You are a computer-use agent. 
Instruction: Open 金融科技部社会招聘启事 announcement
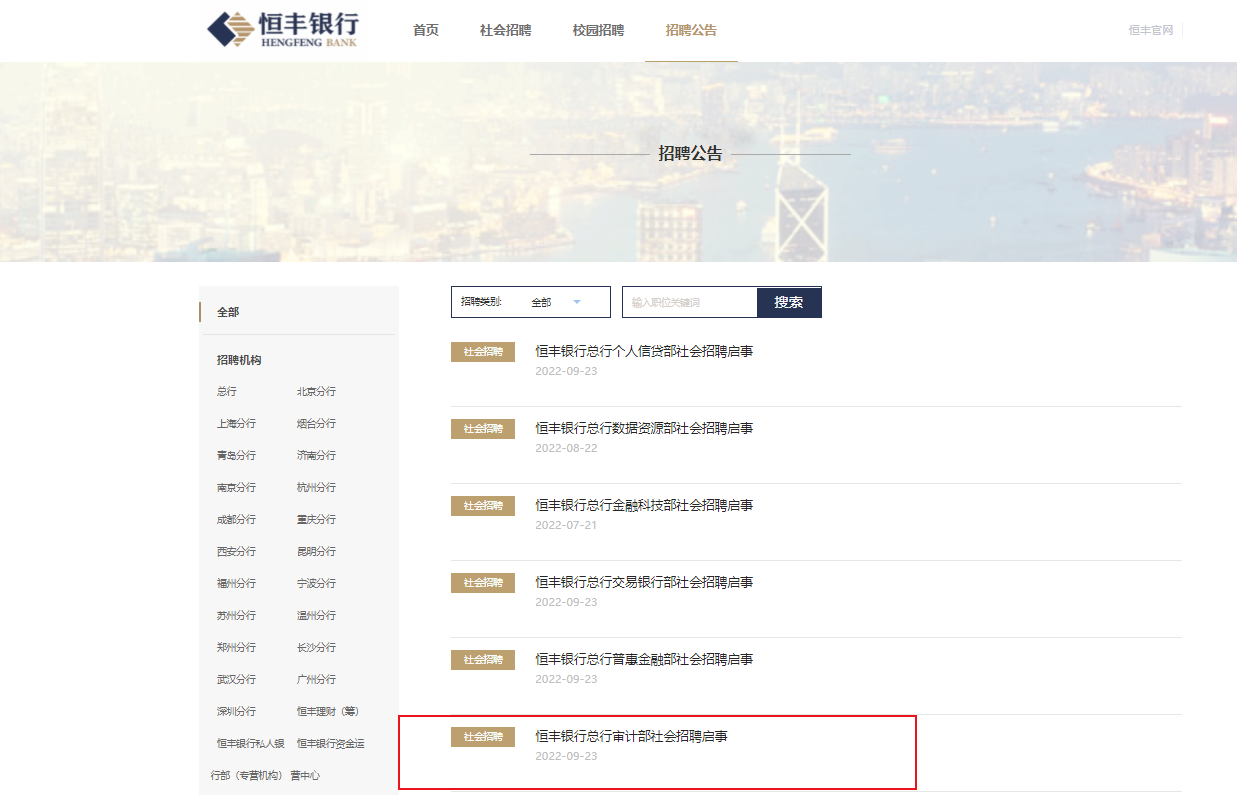tap(644, 506)
